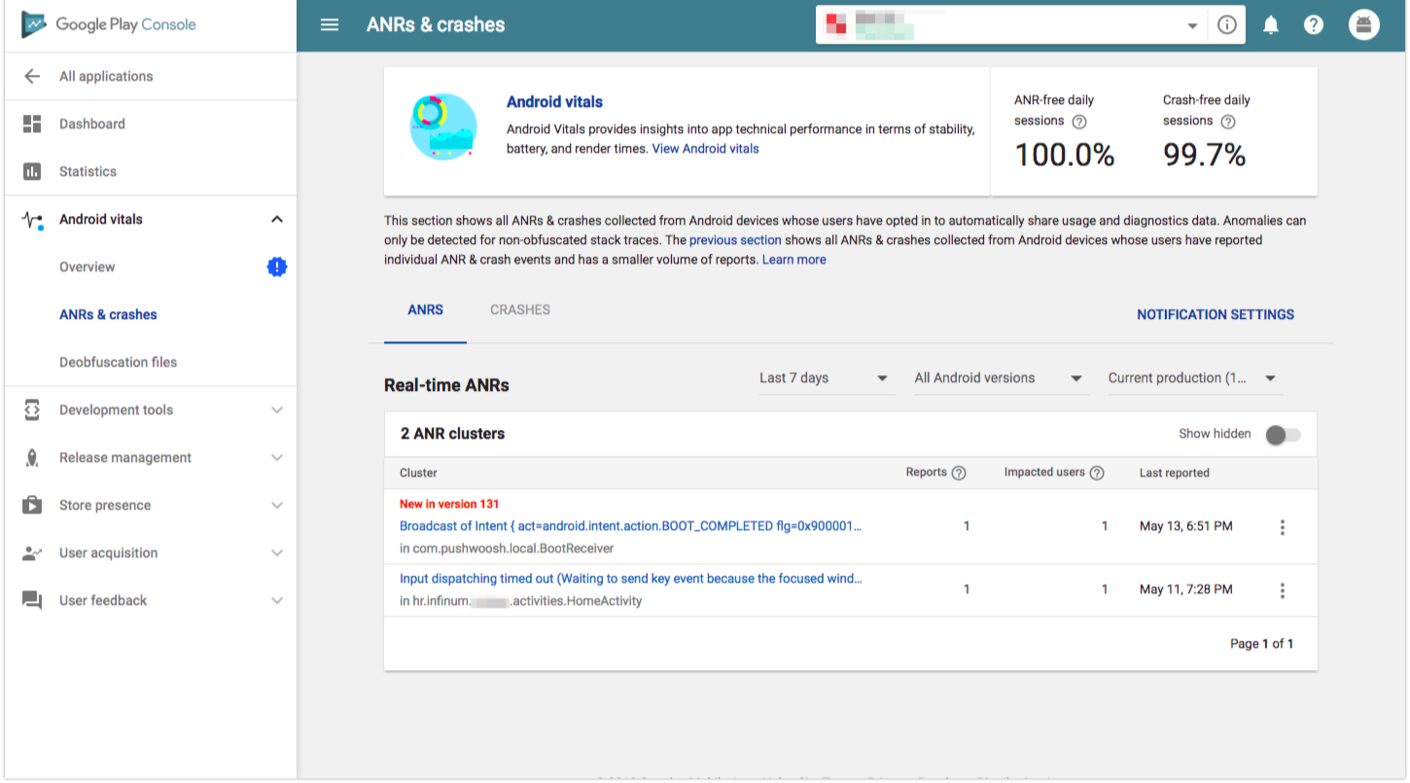Click the notifications bell icon

coord(1270,25)
